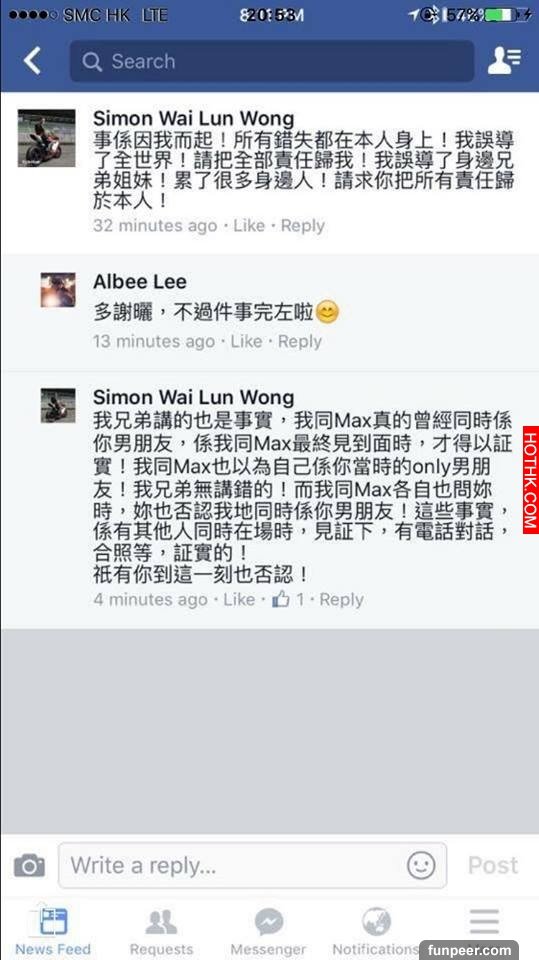Tap the magnifier icon in search bar
This screenshot has width=539, height=960.
pyautogui.click(x=92, y=61)
